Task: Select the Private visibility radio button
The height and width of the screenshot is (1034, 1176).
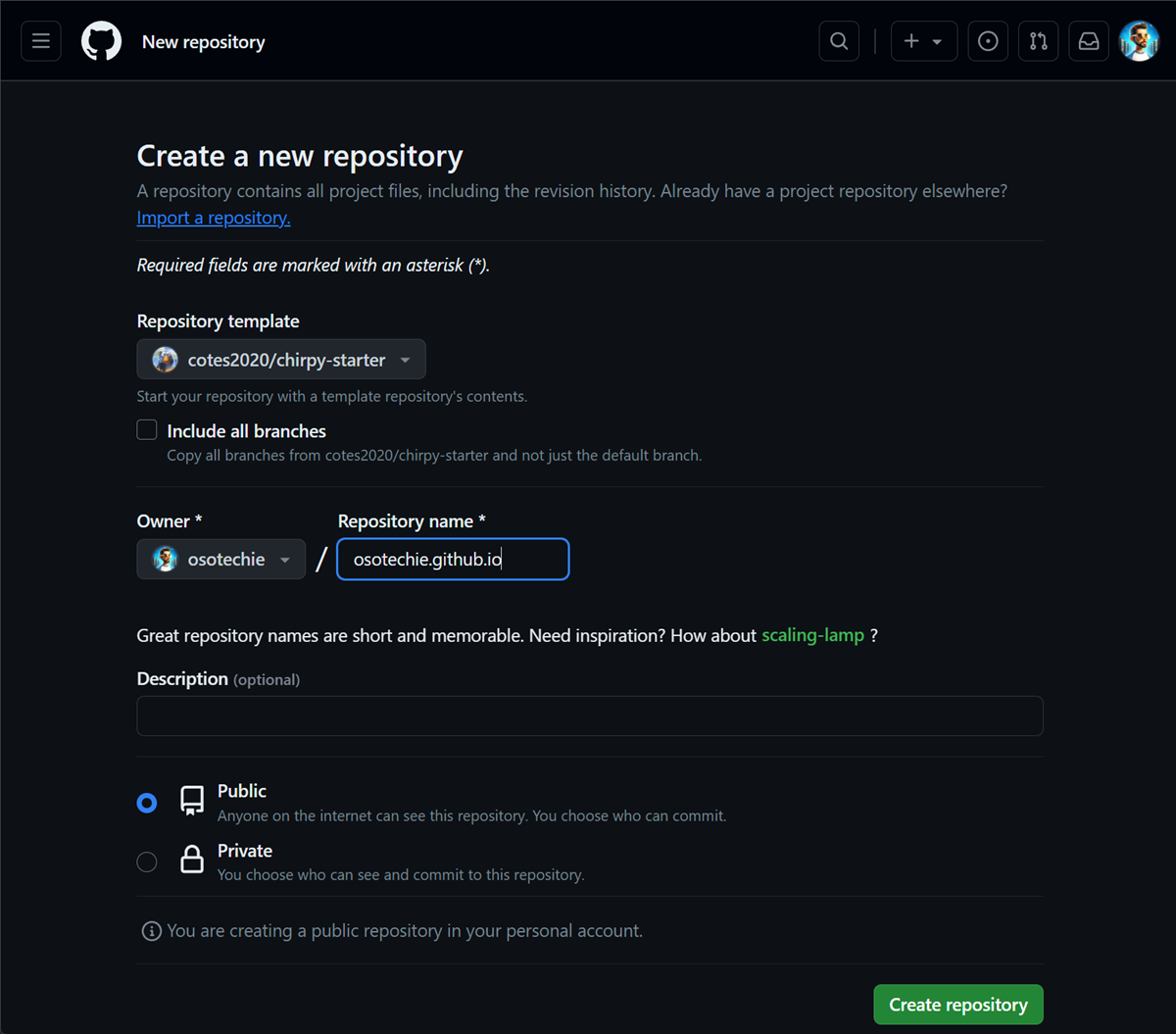Action: click(147, 862)
